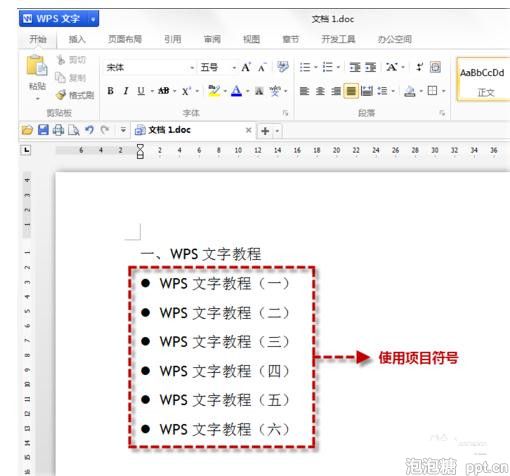The image size is (510, 476).
Task: Click the Print Preview icon
Action: point(74,130)
